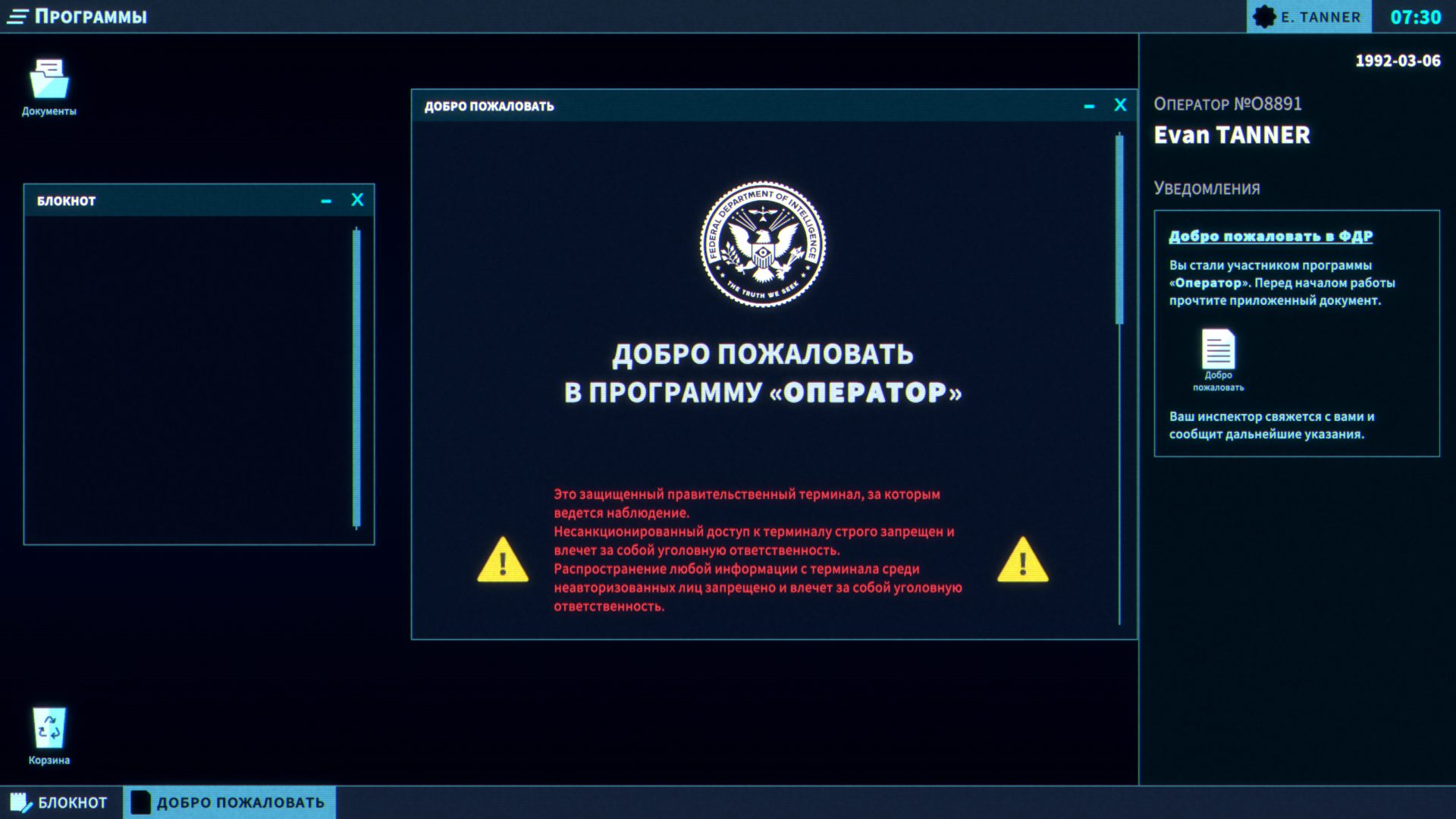The width and height of the screenshot is (1456, 819).
Task: Open the Корзина recycle bin icon
Action: (x=49, y=736)
